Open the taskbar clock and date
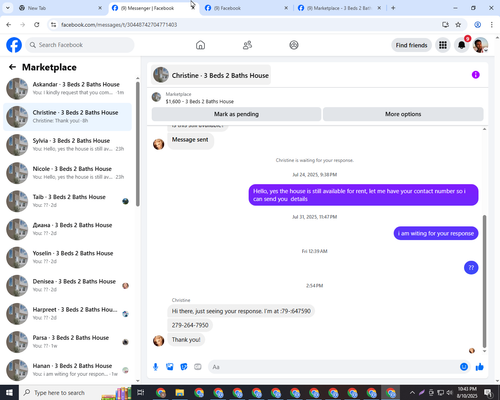Image resolution: width=500 pixels, height=400 pixels. pyautogui.click(x=467, y=393)
